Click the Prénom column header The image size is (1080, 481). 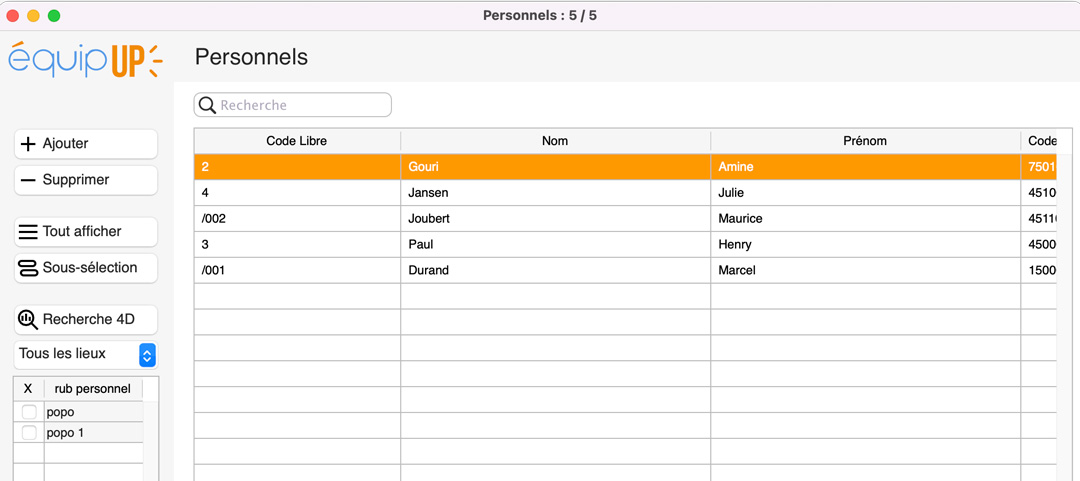pyautogui.click(x=865, y=141)
